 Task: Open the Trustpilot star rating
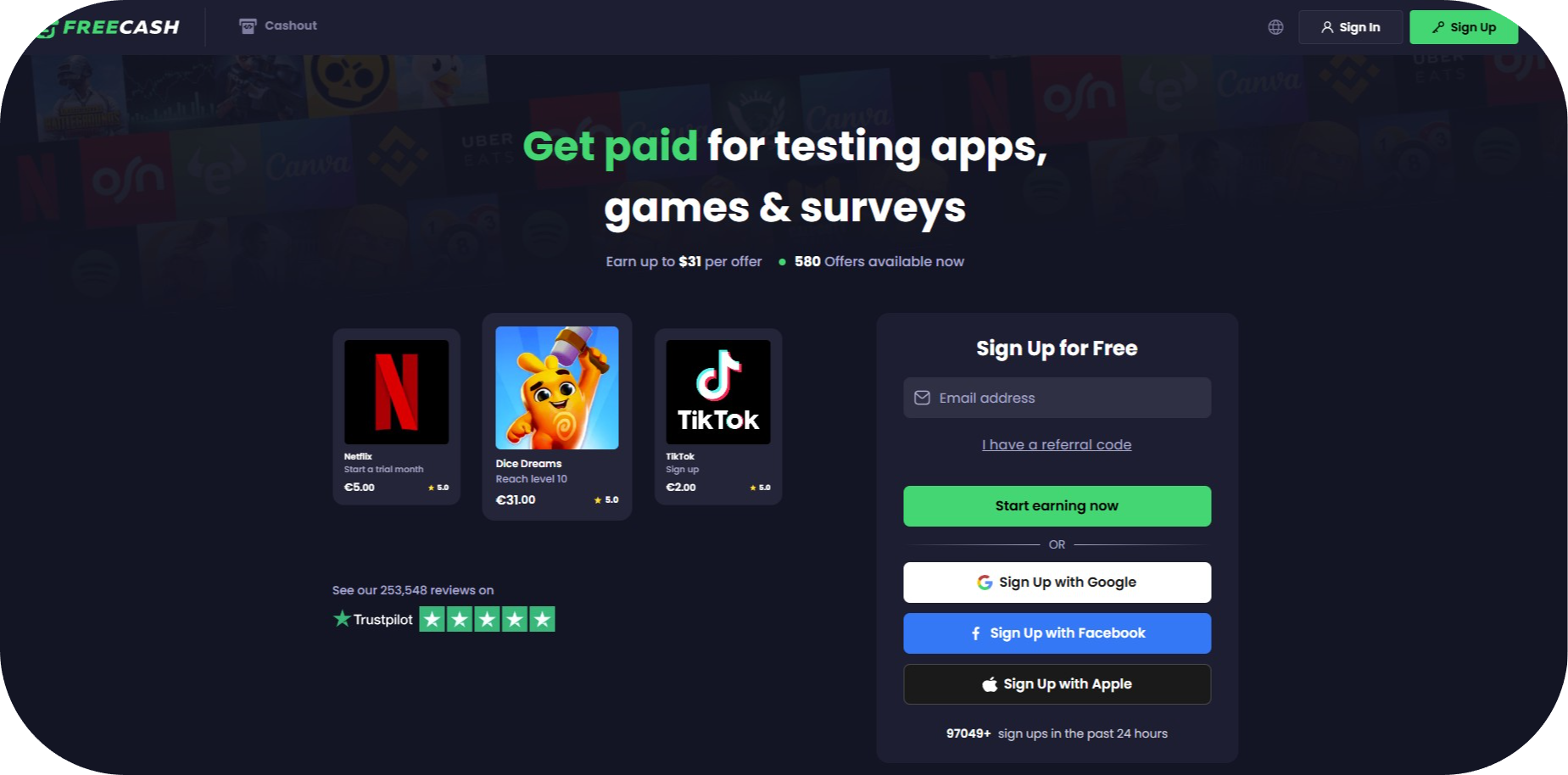[x=487, y=619]
